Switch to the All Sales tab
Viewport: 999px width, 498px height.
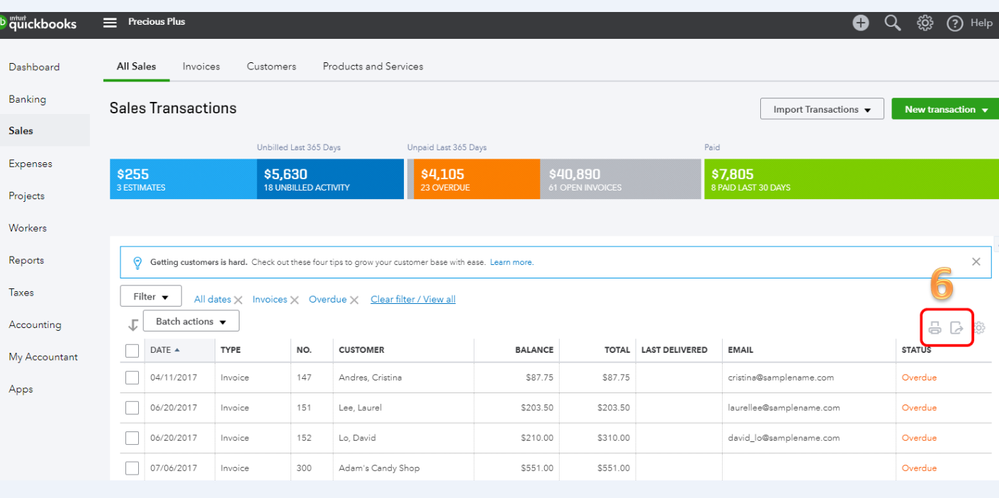pyautogui.click(x=136, y=66)
